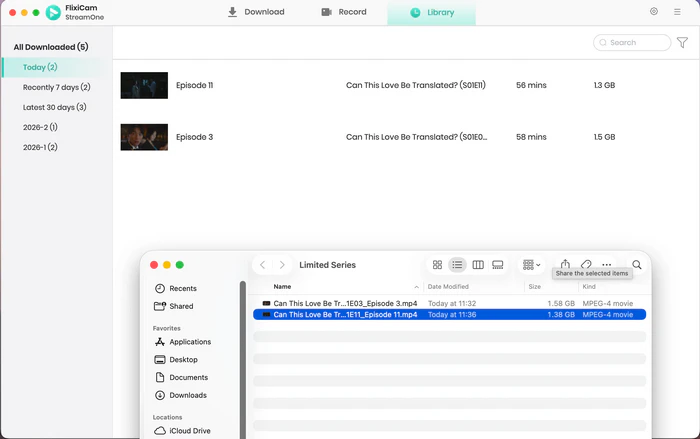Click the Finder Share button
700x439 pixels.
[x=565, y=265]
